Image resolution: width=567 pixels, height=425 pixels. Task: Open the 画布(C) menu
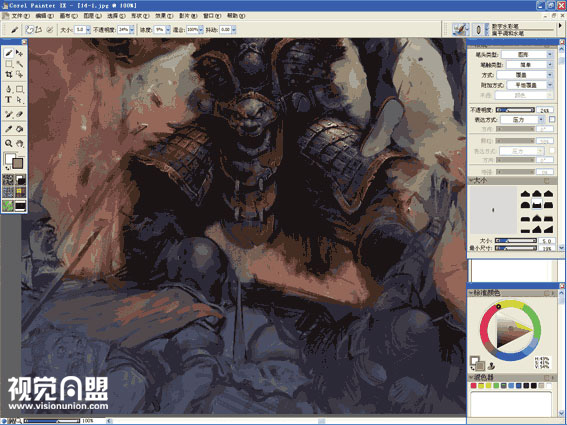(68, 16)
